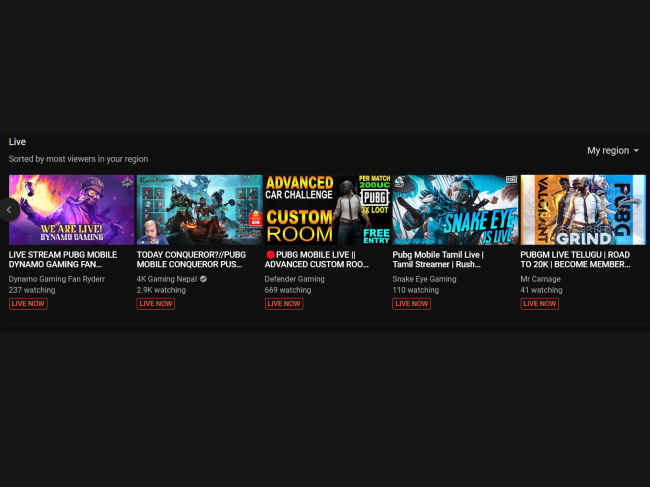Open the Snake Eye Is Live thumbnail
Viewport: 650px width, 487px height.
pos(455,210)
